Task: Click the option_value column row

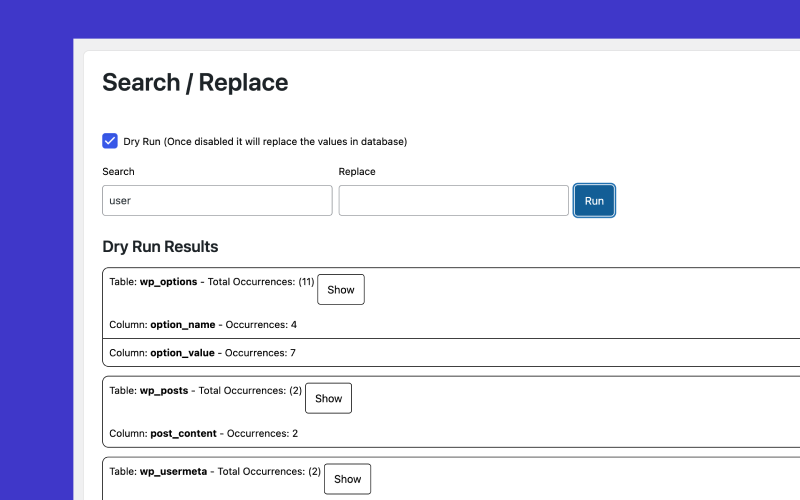Action: (203, 352)
